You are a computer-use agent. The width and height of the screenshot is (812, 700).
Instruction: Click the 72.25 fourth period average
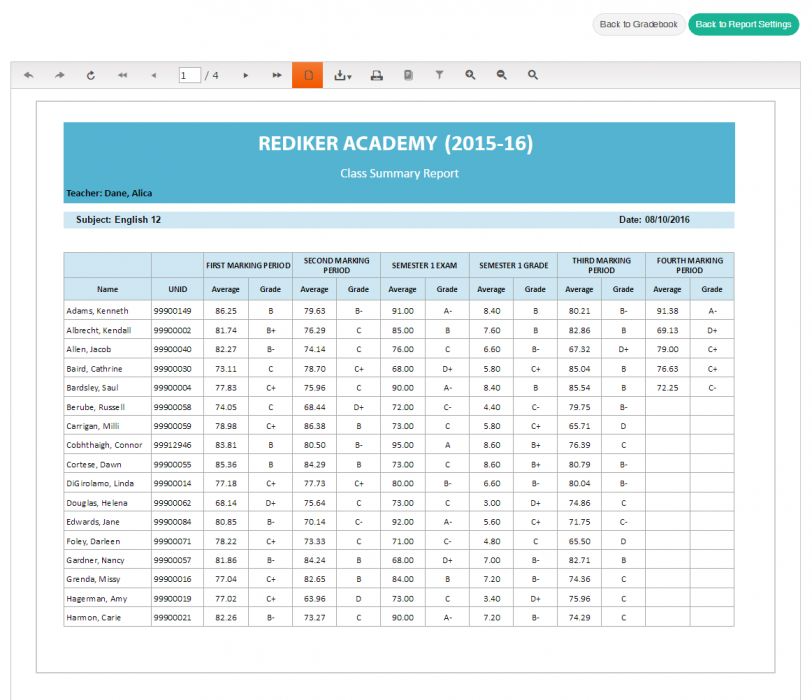tap(668, 388)
